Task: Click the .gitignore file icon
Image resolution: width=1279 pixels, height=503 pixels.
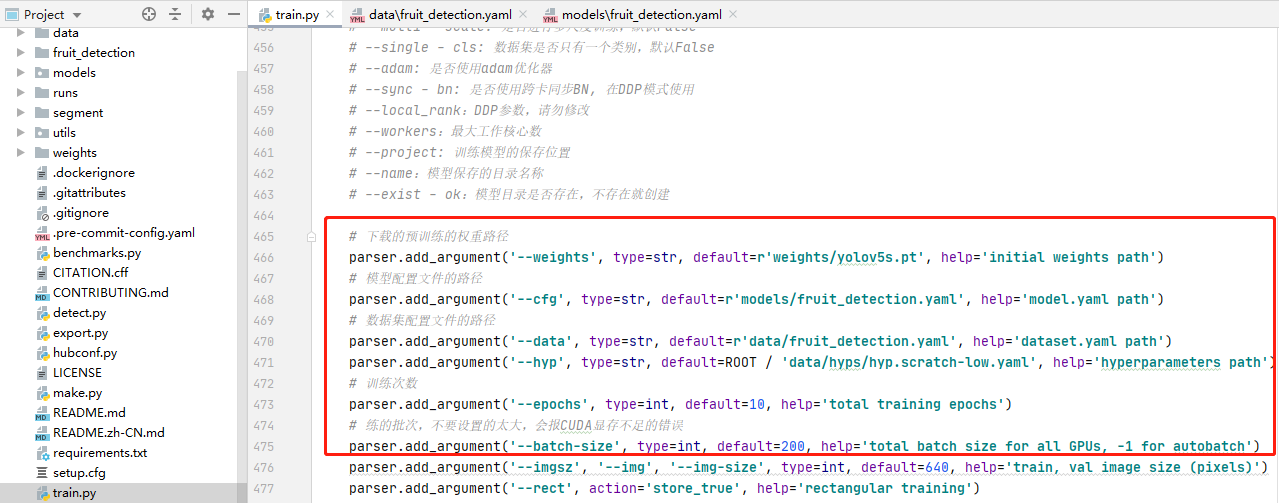Action: point(41,212)
